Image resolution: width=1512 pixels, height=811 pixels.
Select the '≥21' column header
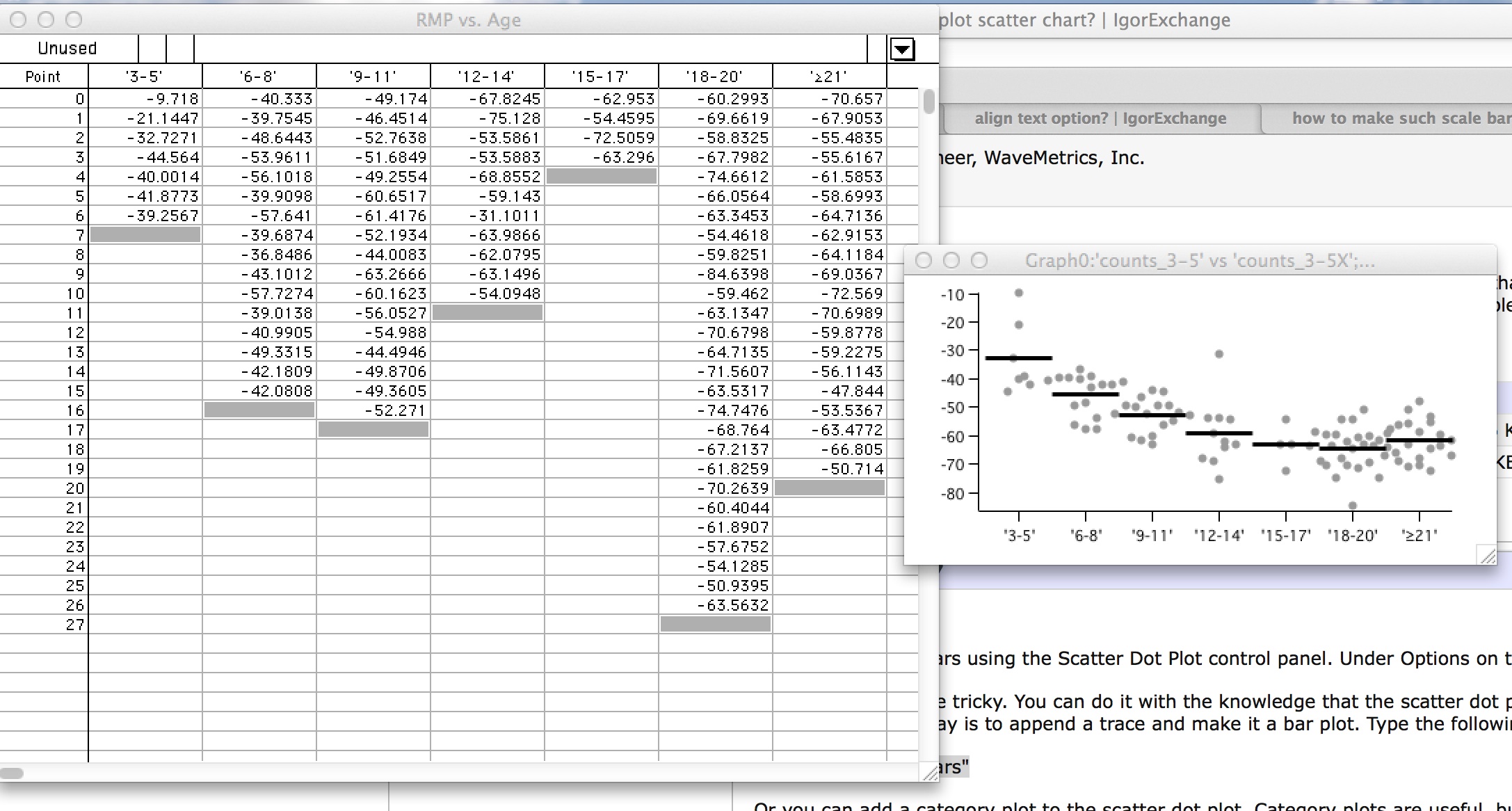(x=828, y=77)
